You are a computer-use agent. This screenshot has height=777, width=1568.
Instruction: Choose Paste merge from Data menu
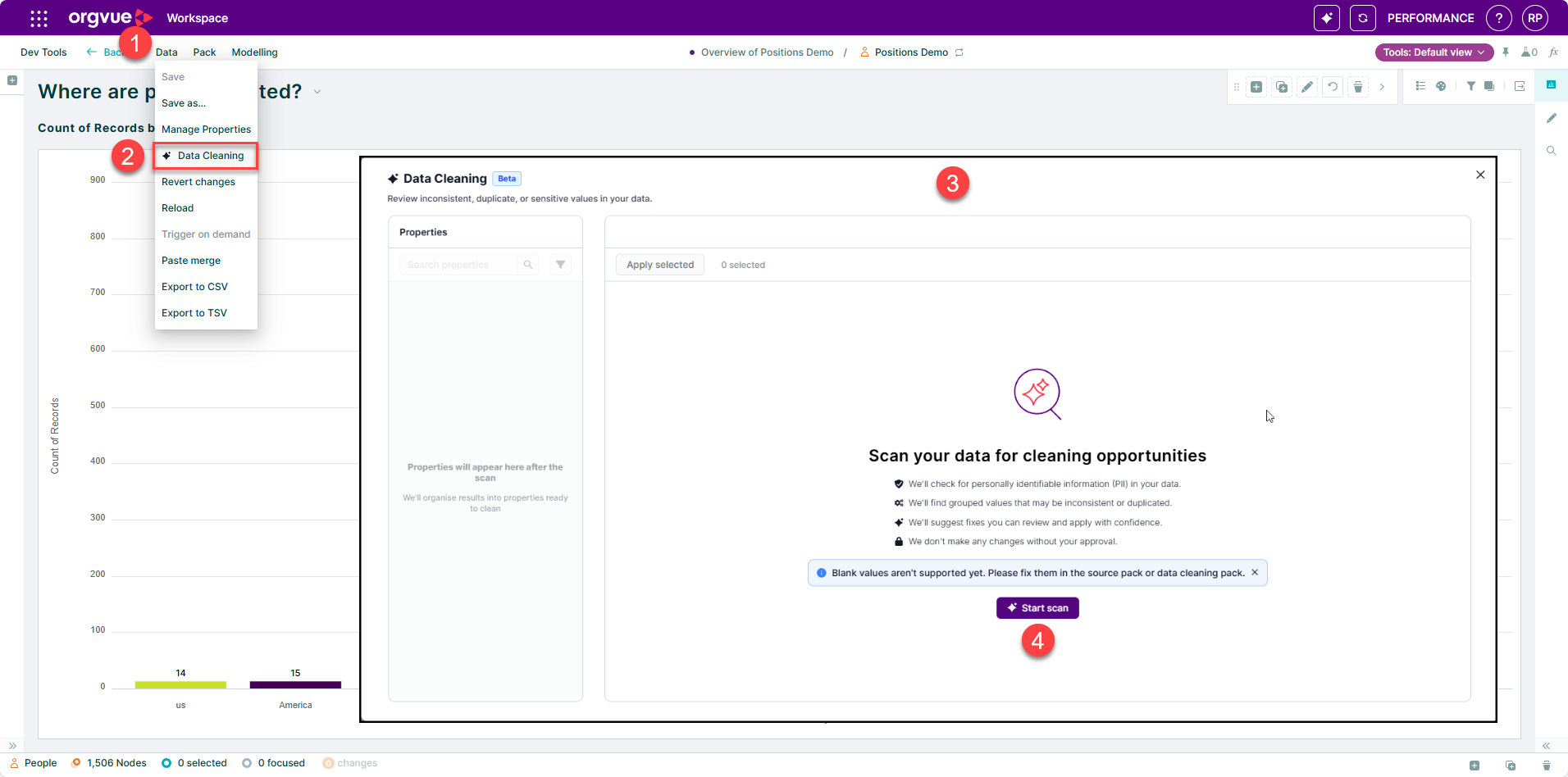(x=206, y=261)
